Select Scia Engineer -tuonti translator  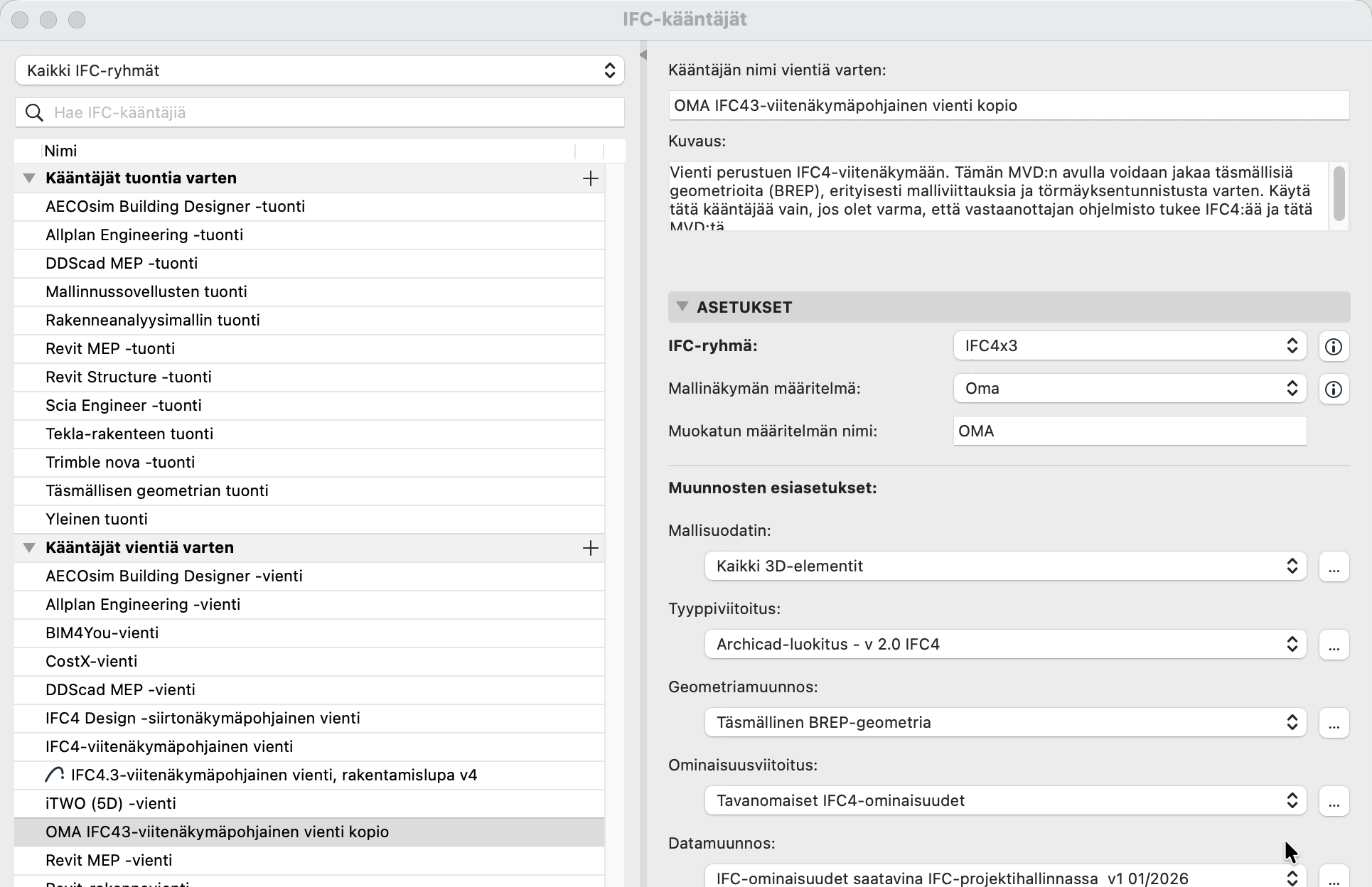[x=309, y=406]
